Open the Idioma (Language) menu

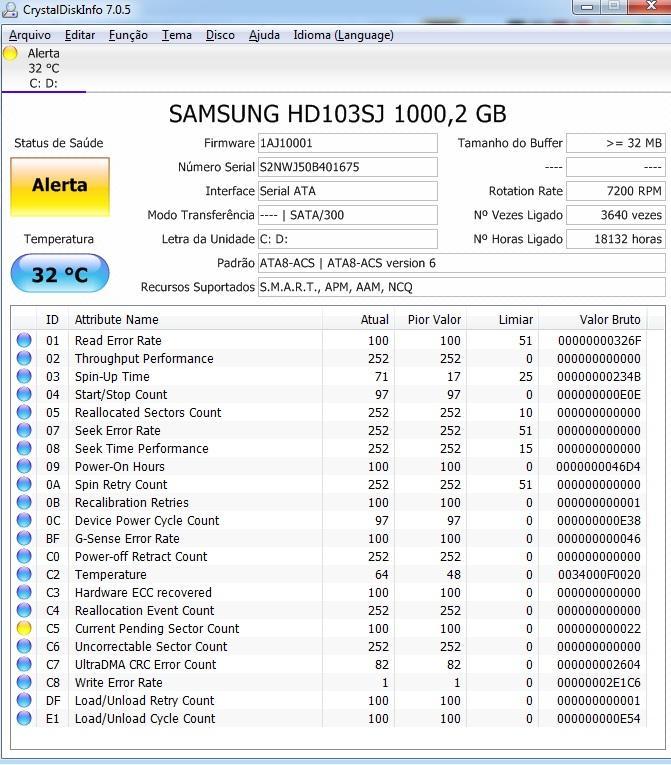click(344, 35)
